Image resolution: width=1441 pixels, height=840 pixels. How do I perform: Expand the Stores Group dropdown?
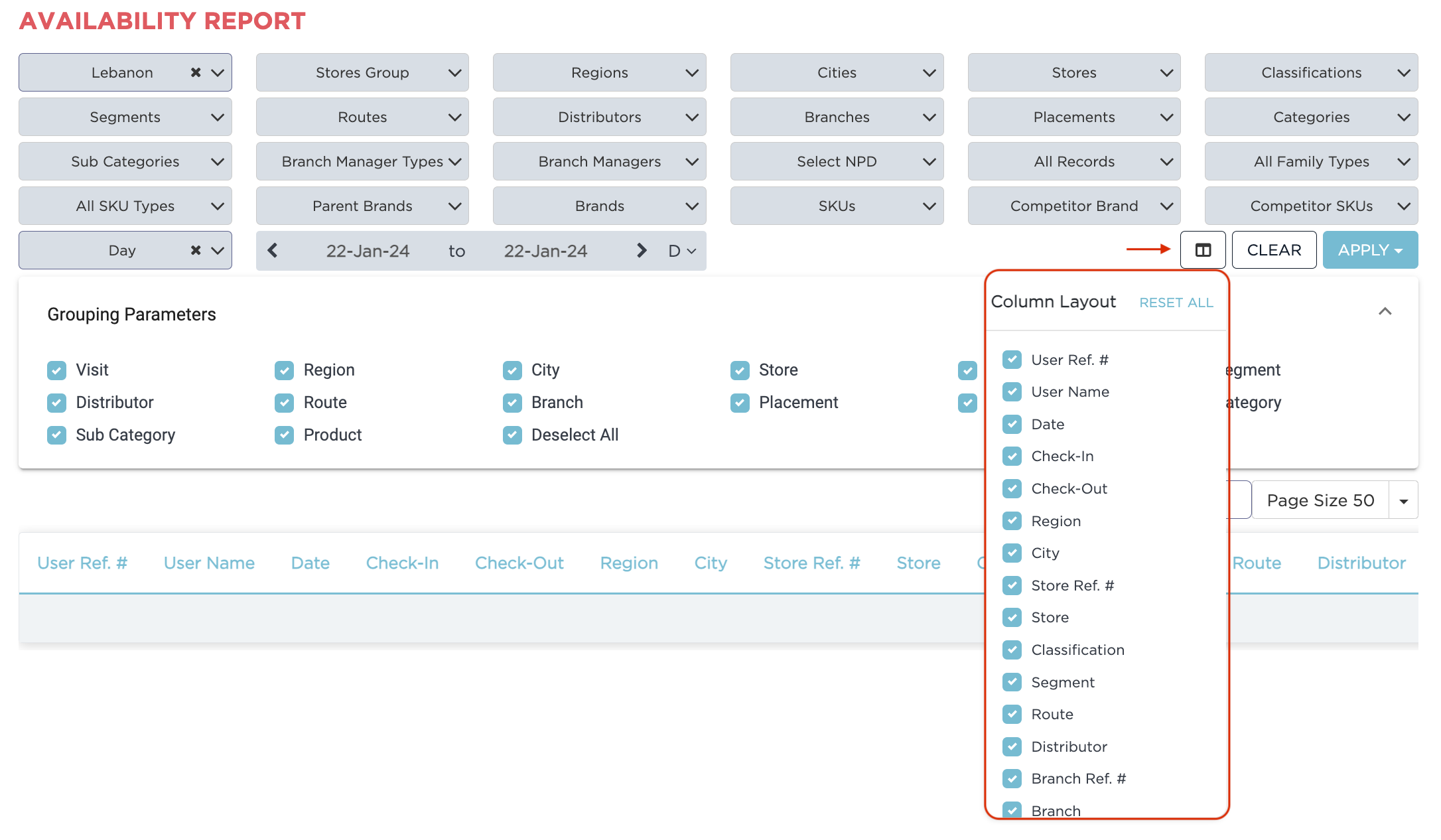(x=362, y=72)
